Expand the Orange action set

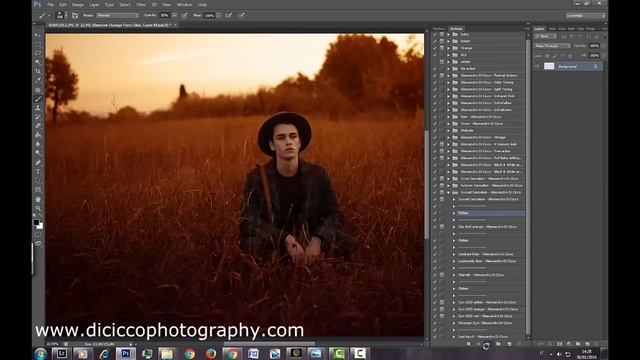click(449, 48)
